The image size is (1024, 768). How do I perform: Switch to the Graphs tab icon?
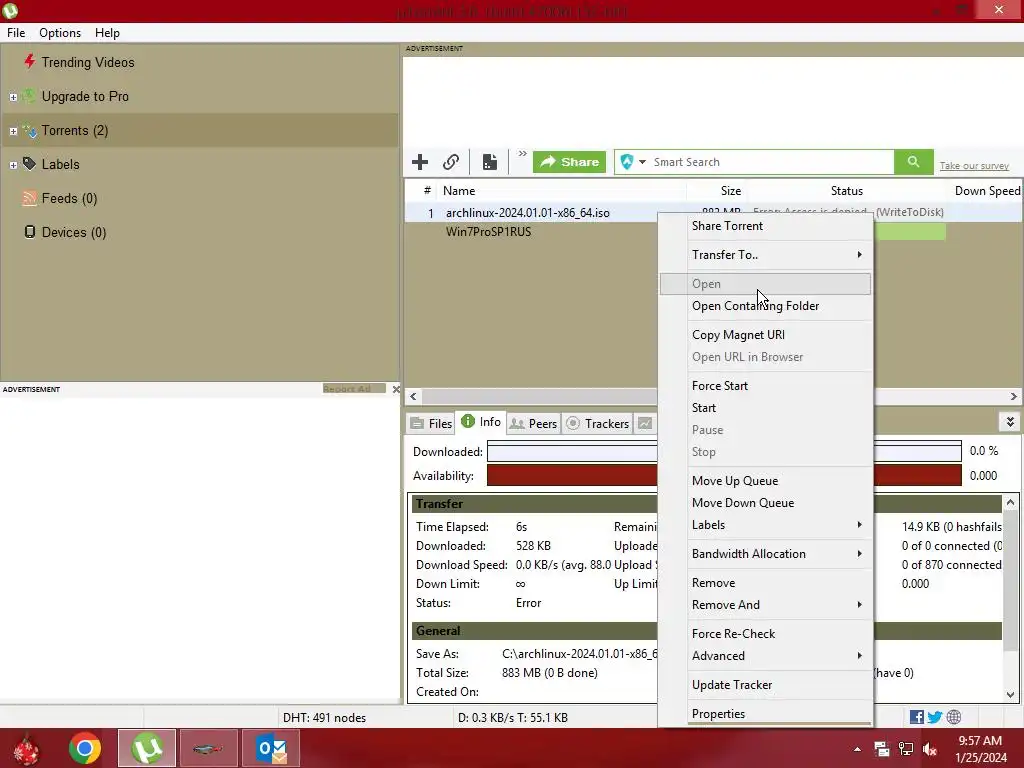coord(645,423)
